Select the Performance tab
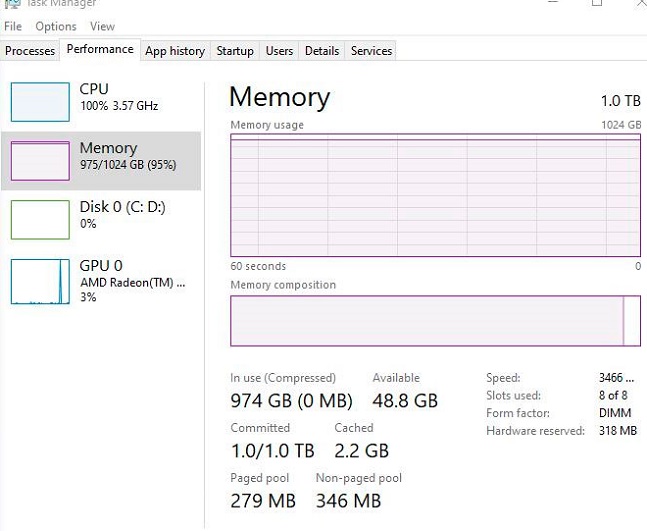This screenshot has height=531, width=647. (x=100, y=49)
